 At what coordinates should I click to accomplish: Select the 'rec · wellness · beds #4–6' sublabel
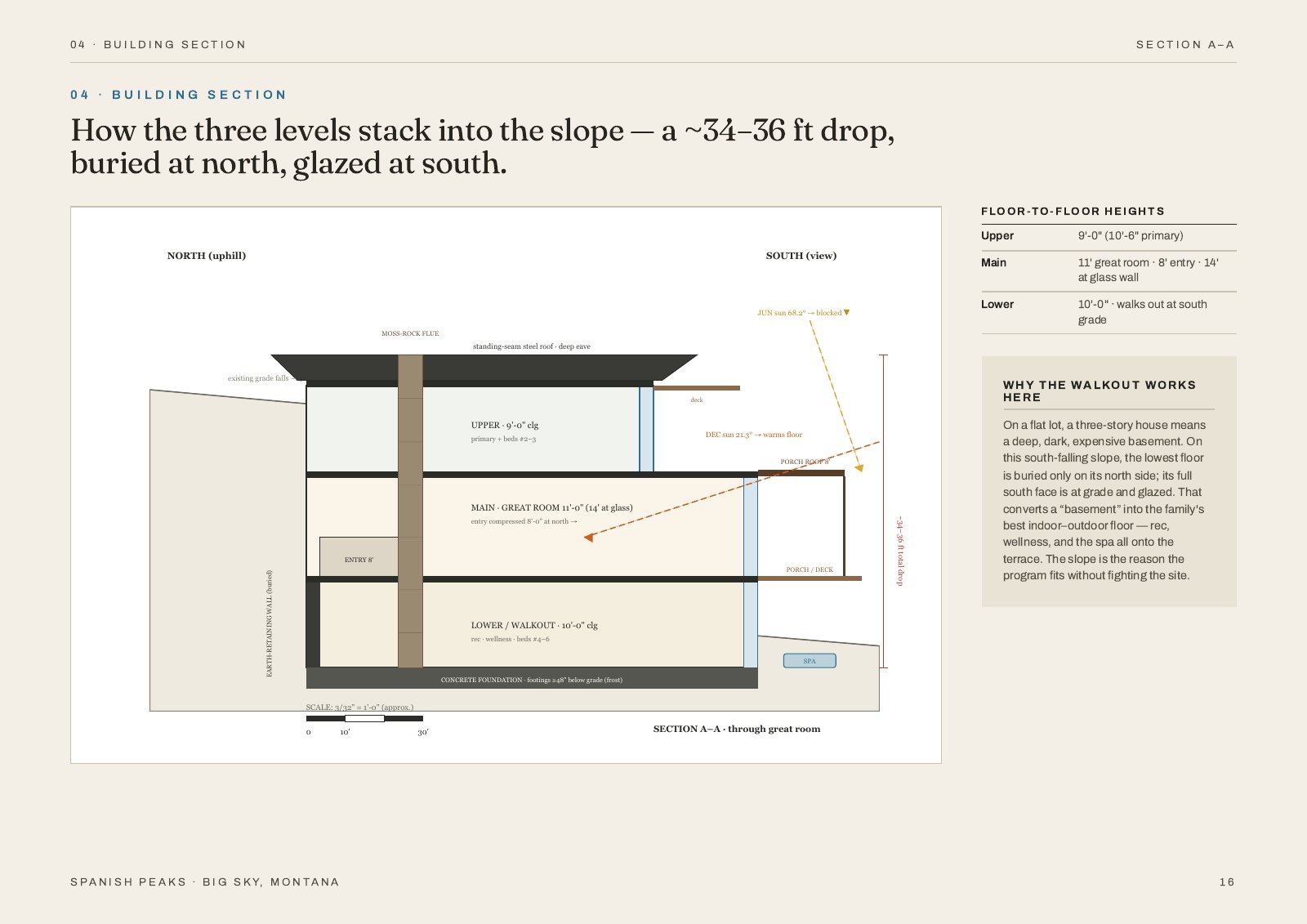coord(510,639)
